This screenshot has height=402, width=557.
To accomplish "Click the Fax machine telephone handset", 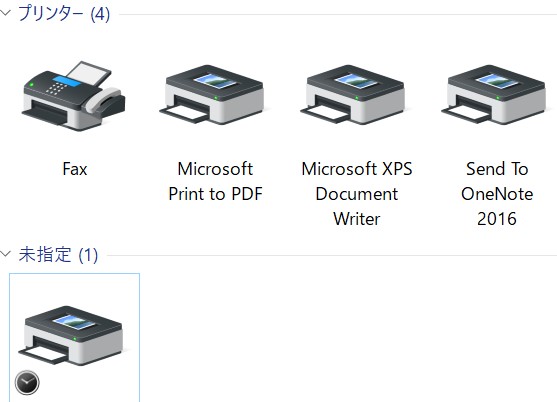I will (103, 101).
